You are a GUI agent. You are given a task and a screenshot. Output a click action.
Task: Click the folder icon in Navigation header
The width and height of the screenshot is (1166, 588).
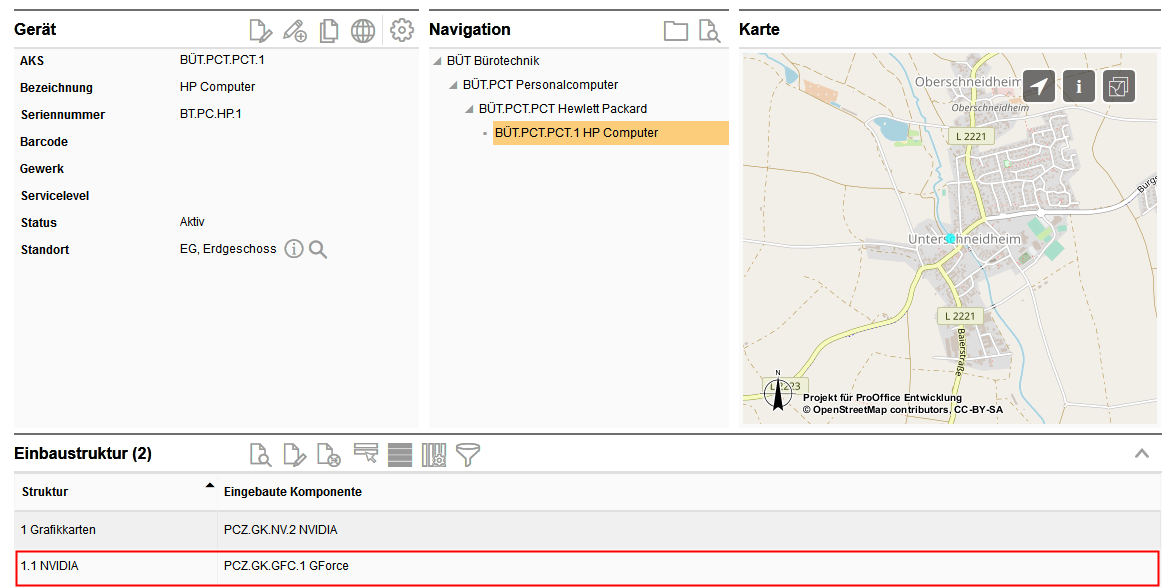[x=676, y=31]
